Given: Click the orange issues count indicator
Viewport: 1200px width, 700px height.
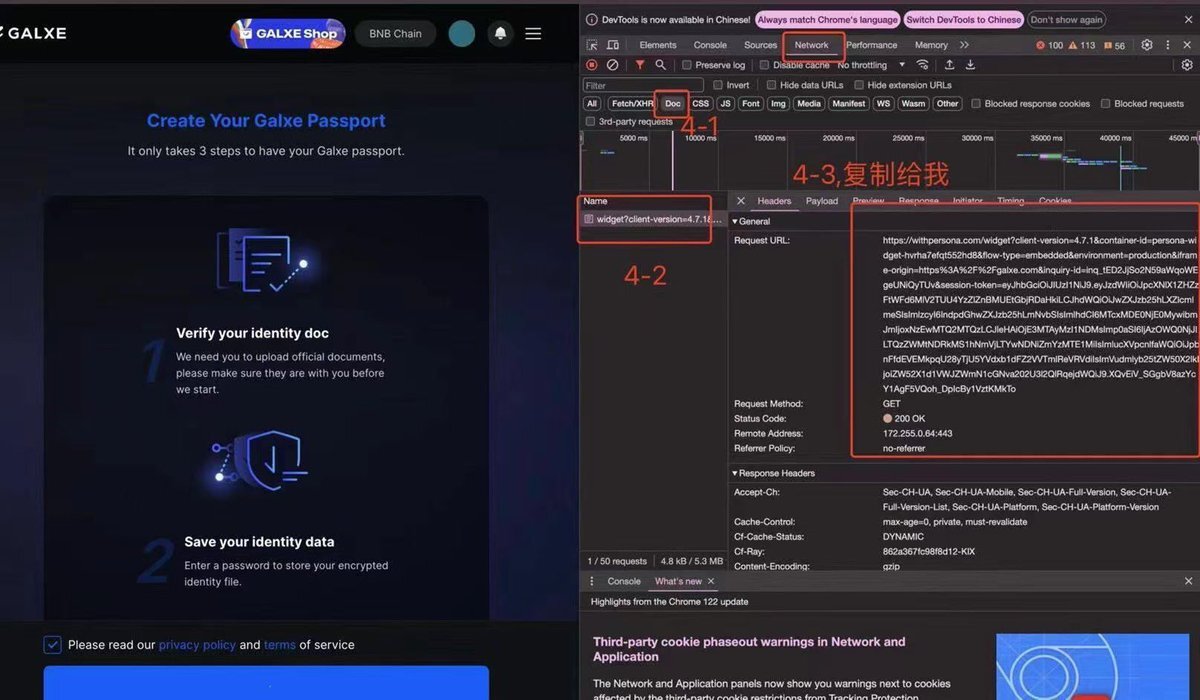Looking at the screenshot, I should pos(1114,45).
